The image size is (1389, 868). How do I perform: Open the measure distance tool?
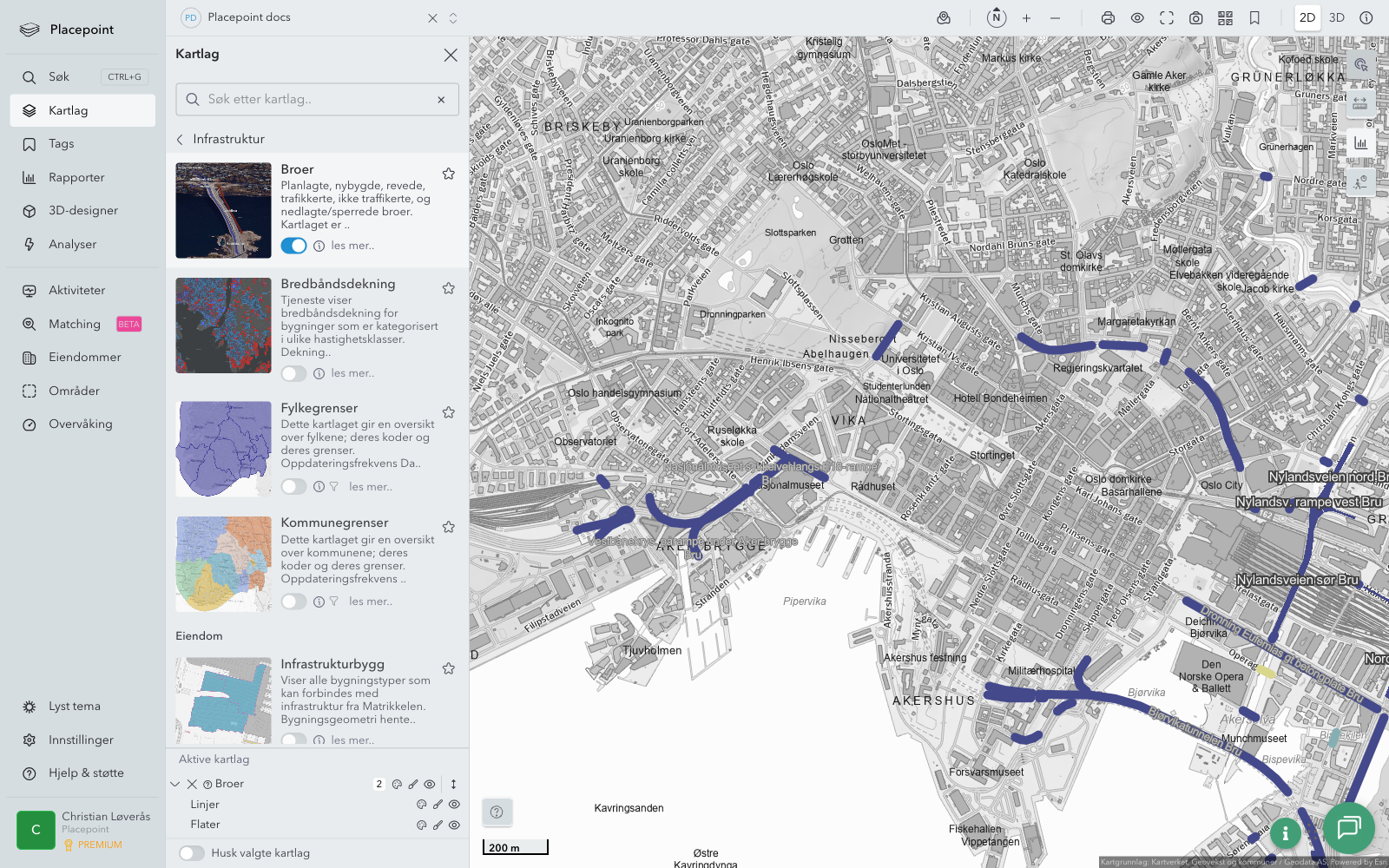1360,103
